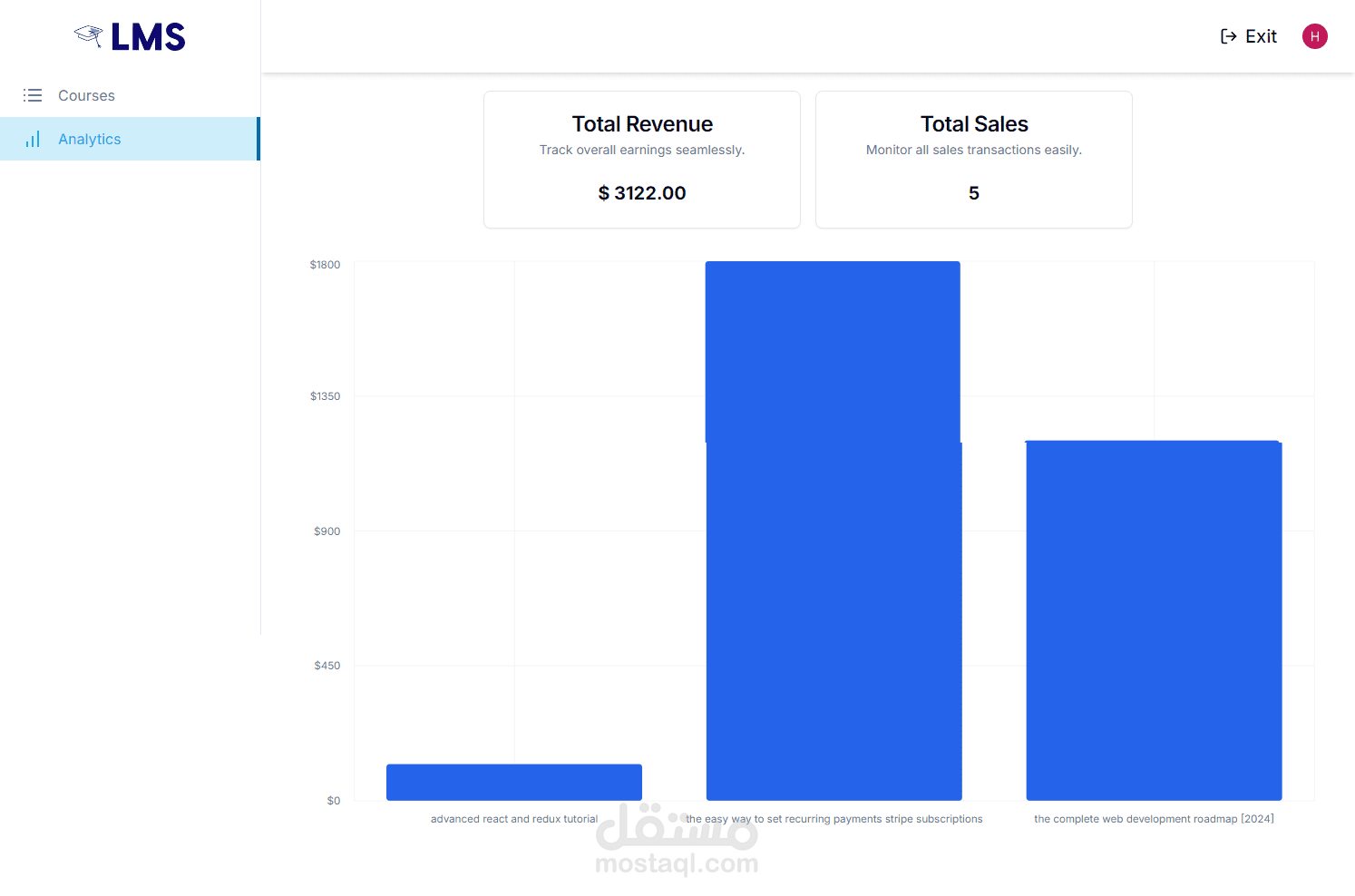Click the '$ 3122.00' revenue amount
The height and width of the screenshot is (896, 1355).
click(642, 193)
